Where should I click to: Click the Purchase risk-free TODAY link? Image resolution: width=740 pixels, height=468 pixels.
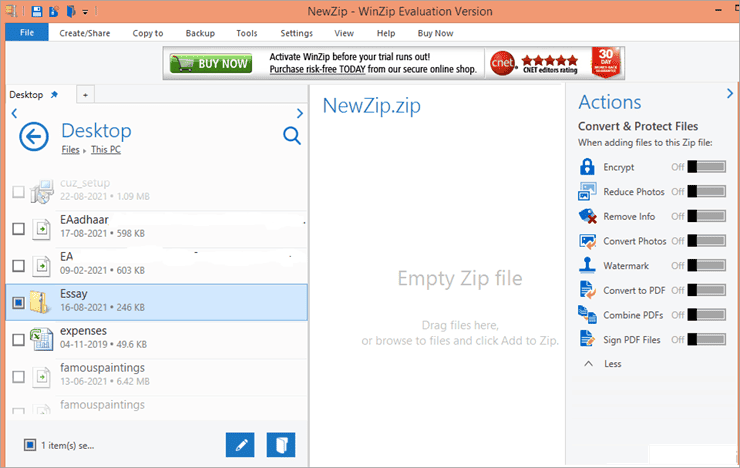pos(317,69)
